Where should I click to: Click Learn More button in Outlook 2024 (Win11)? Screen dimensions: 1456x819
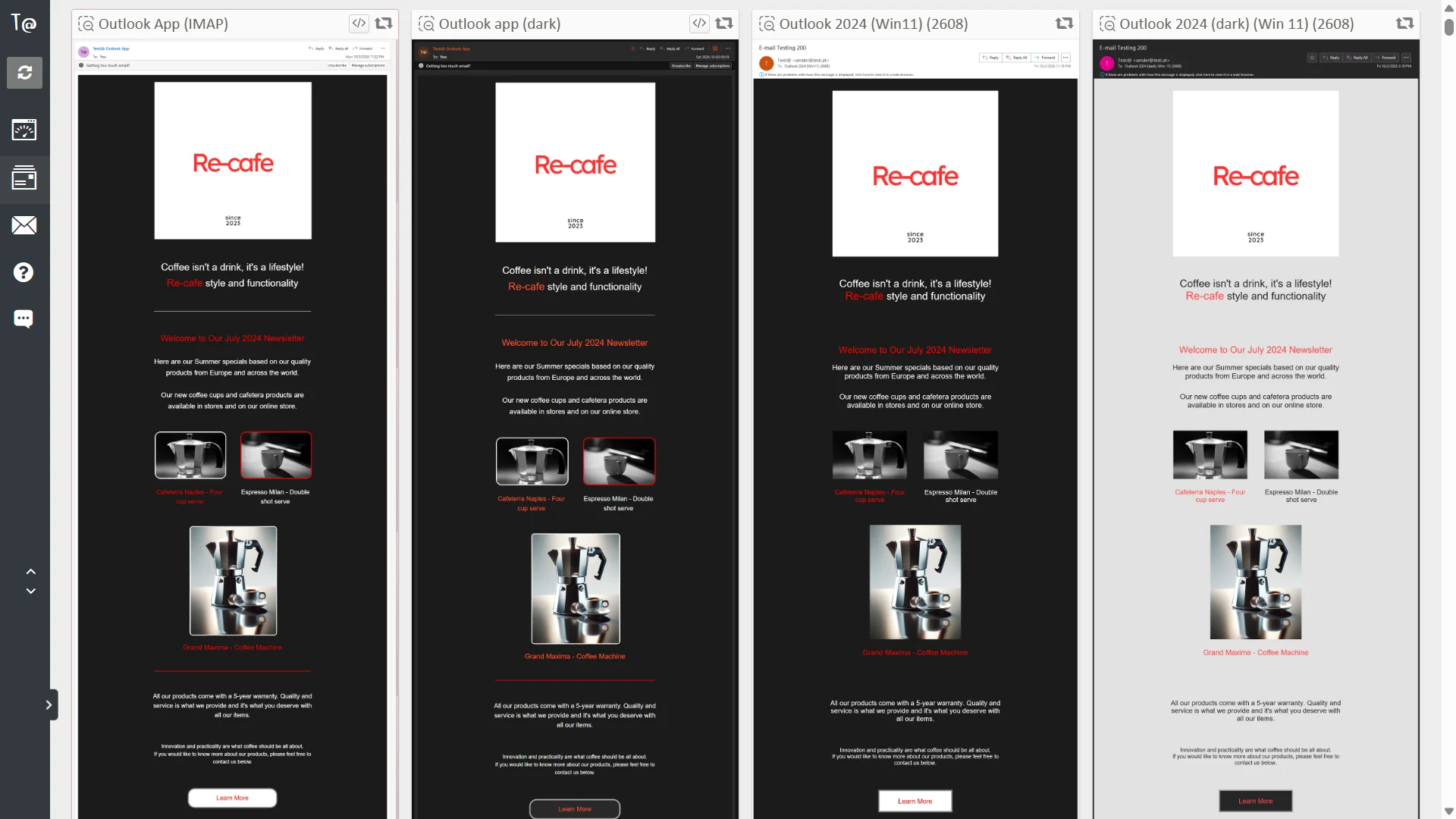[915, 801]
